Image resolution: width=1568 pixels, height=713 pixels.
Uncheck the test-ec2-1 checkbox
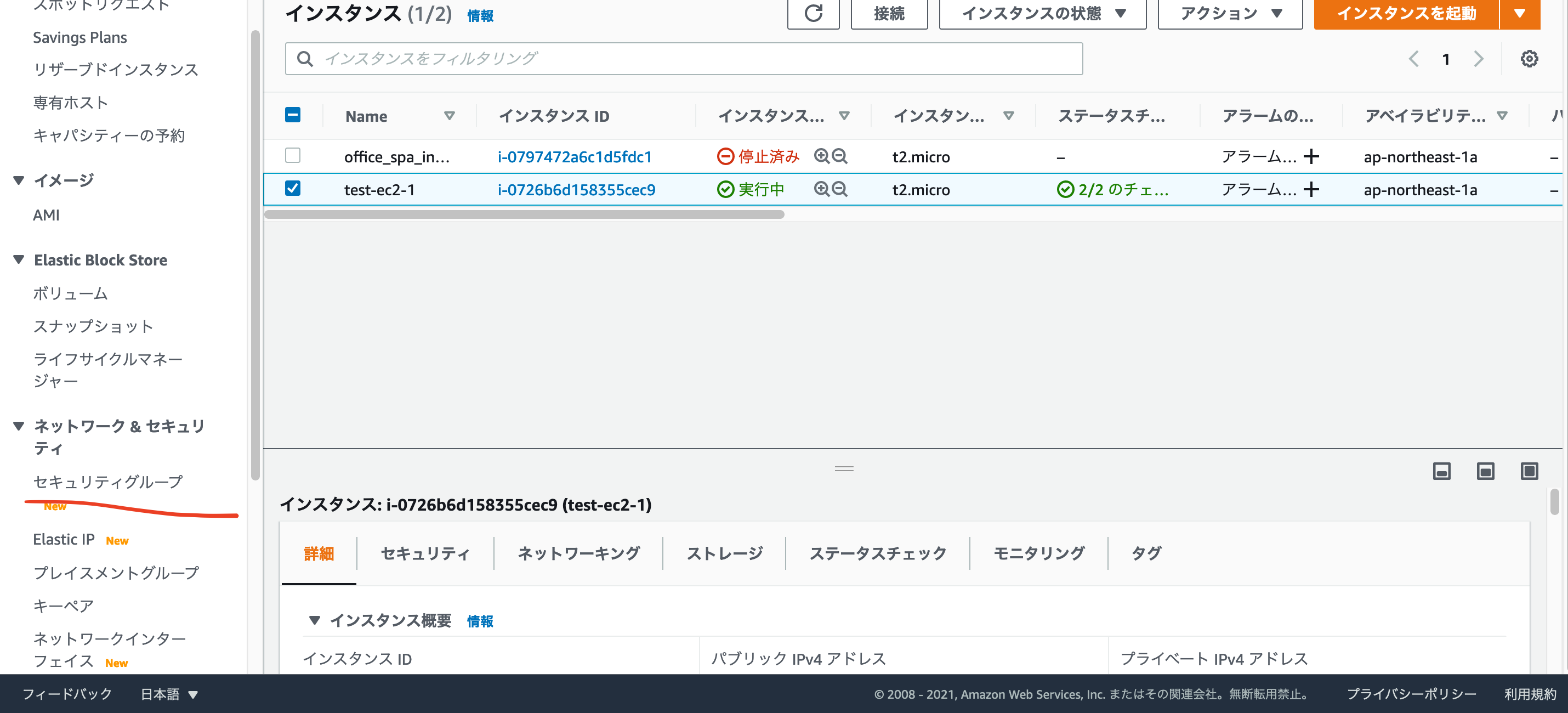(x=293, y=189)
